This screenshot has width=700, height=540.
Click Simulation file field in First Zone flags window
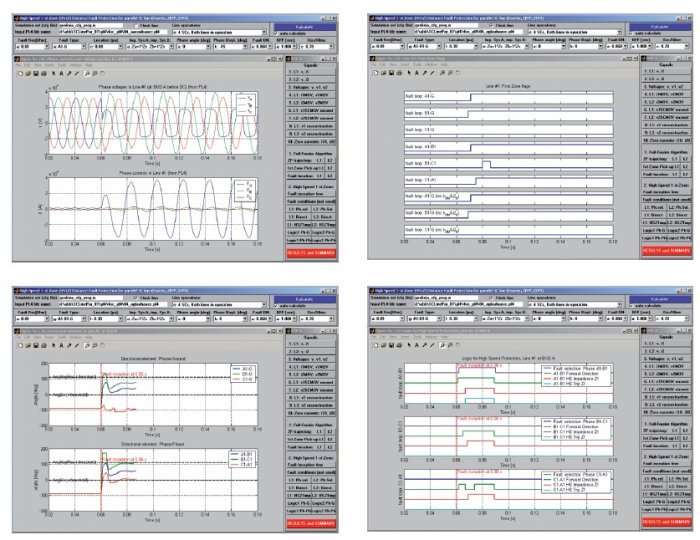coord(446,25)
